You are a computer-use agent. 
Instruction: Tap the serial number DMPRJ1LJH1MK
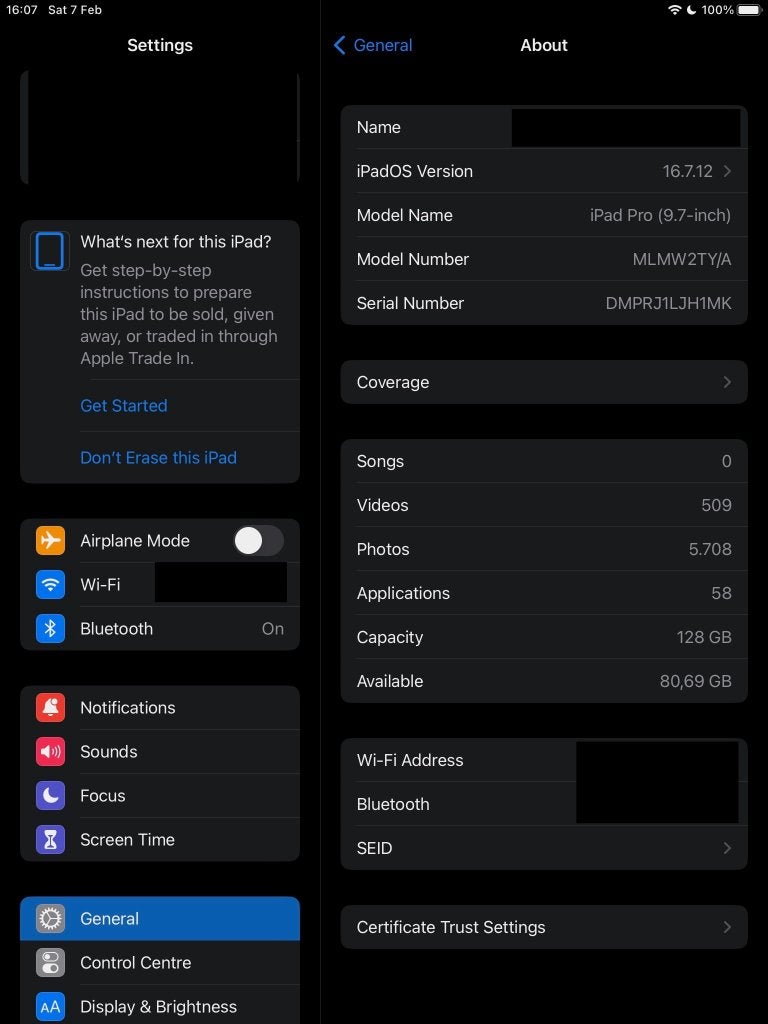pos(668,303)
